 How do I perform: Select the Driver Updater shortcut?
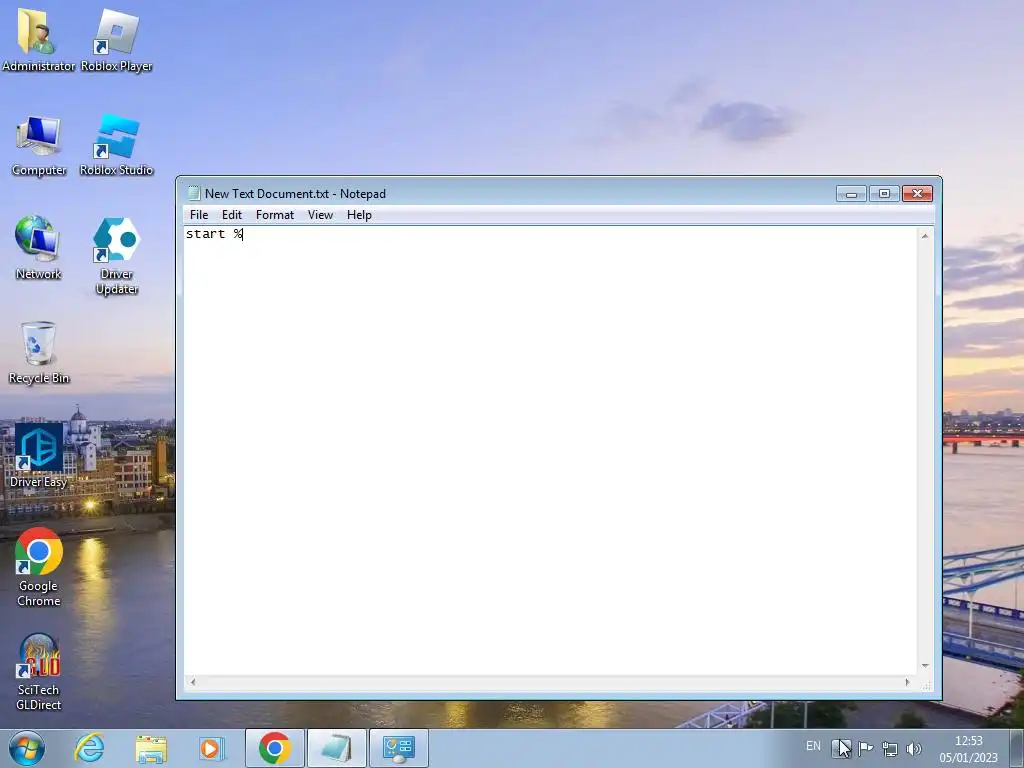(x=116, y=256)
